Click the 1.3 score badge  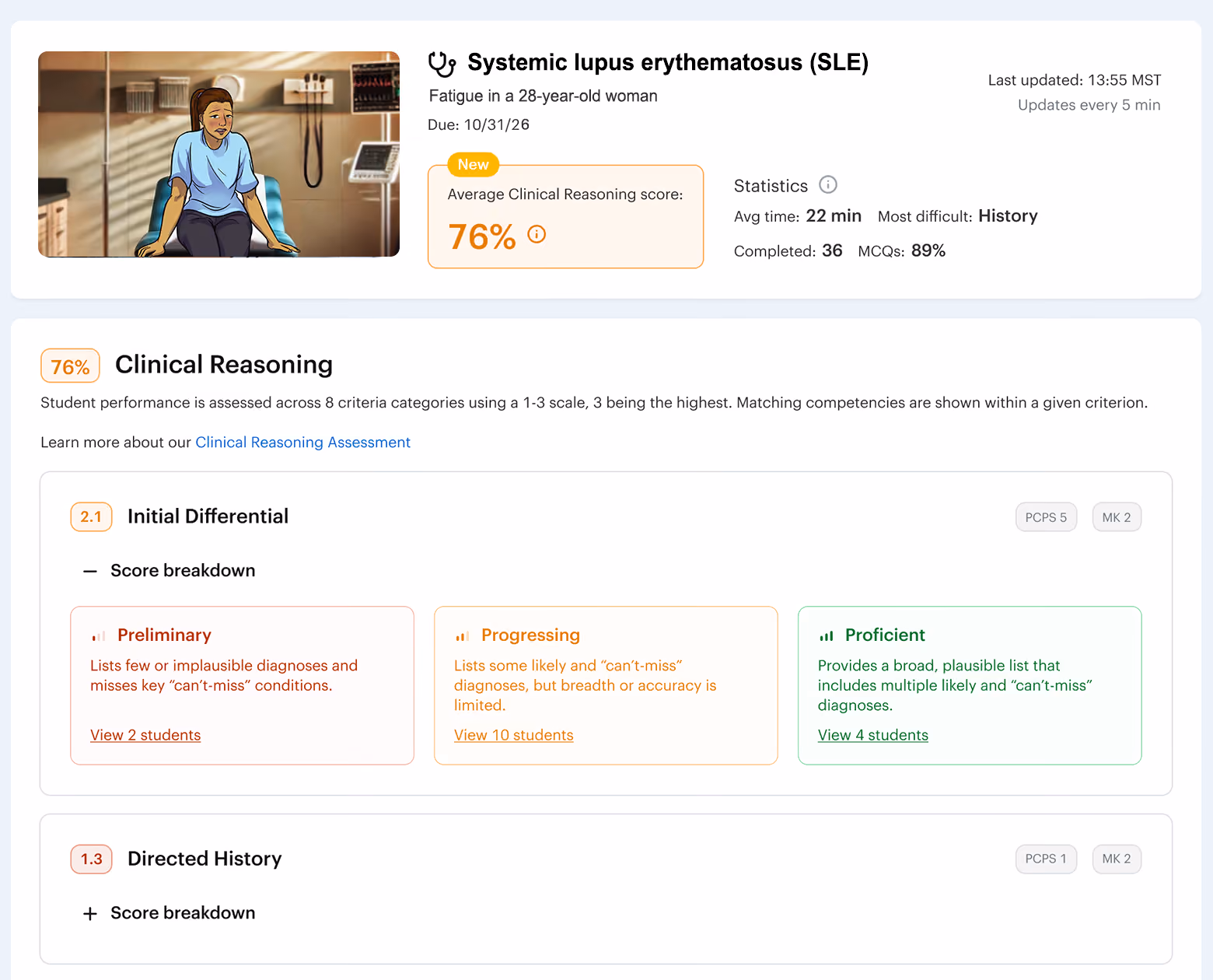[91, 859]
